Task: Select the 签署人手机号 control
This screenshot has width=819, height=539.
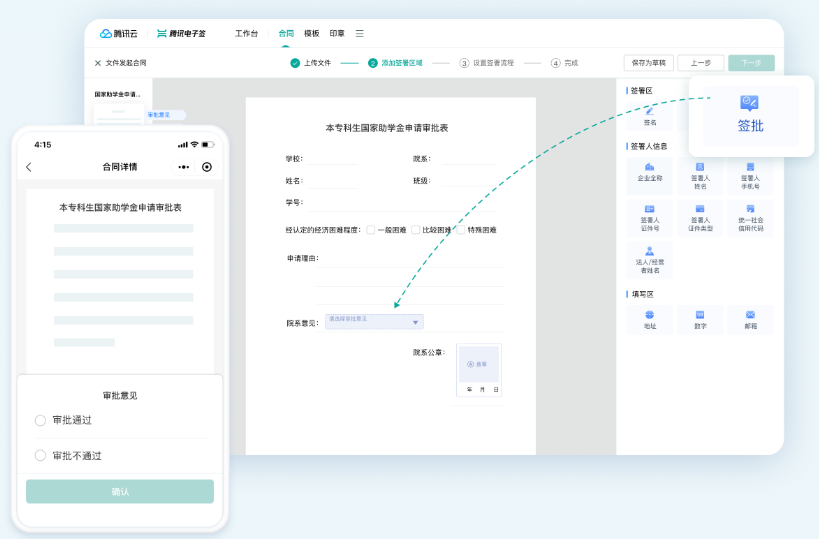Action: [x=751, y=175]
